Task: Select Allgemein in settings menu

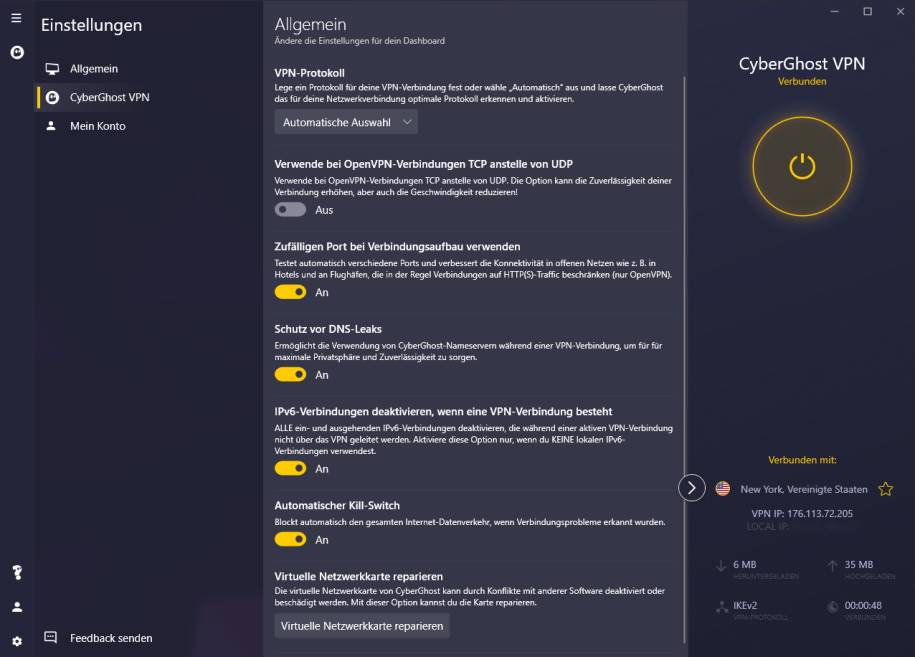Action: click(x=94, y=69)
